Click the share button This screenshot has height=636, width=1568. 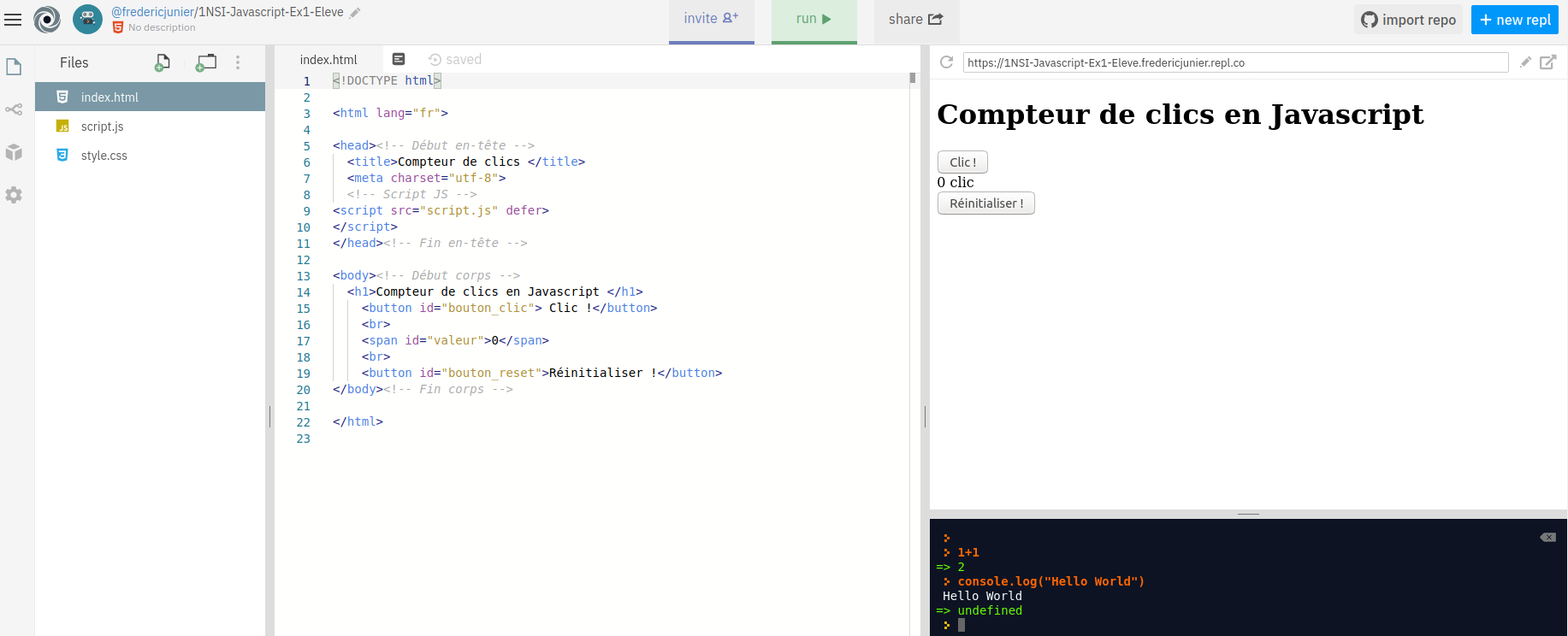point(916,21)
